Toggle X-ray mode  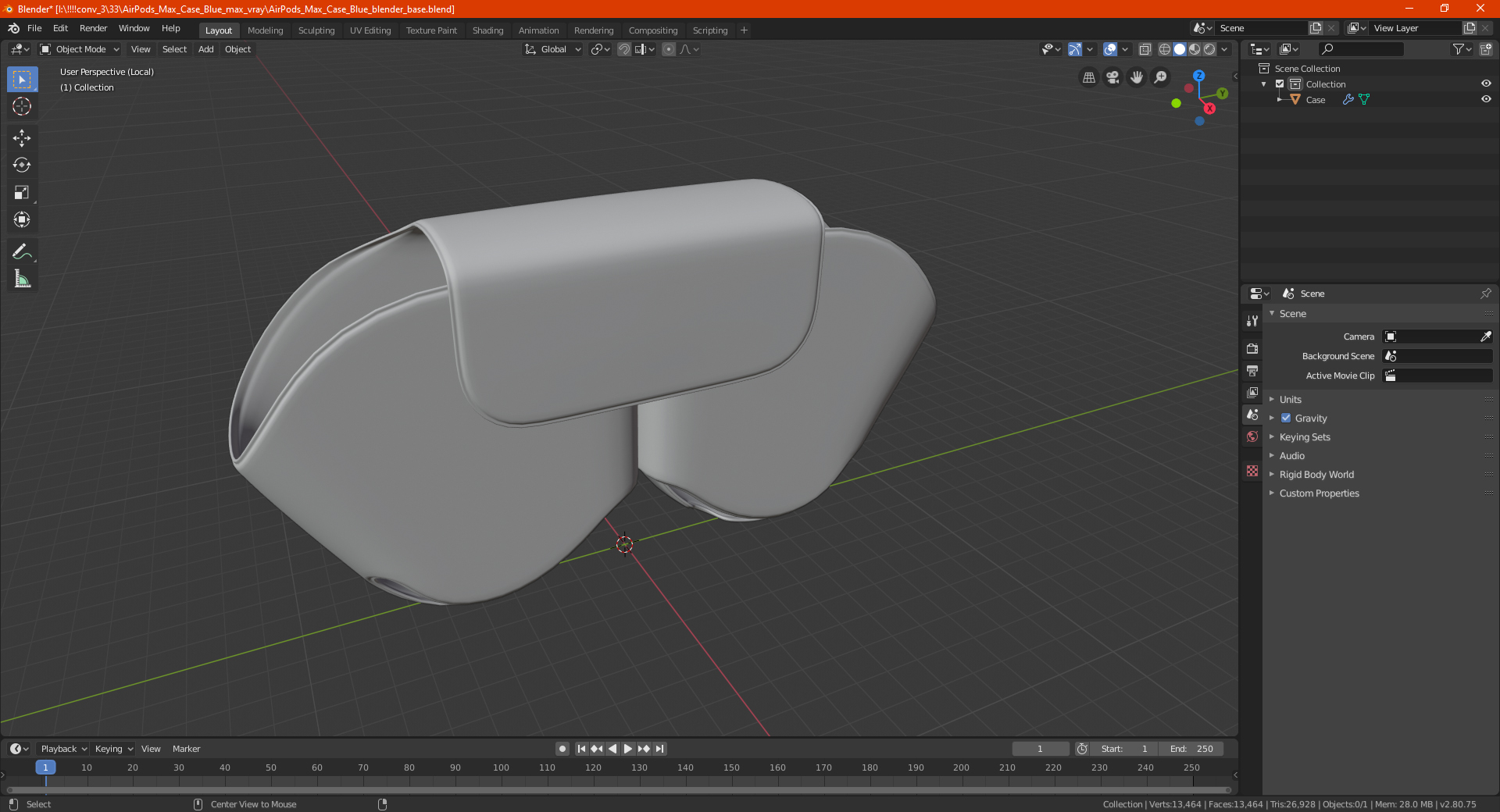point(1145,49)
